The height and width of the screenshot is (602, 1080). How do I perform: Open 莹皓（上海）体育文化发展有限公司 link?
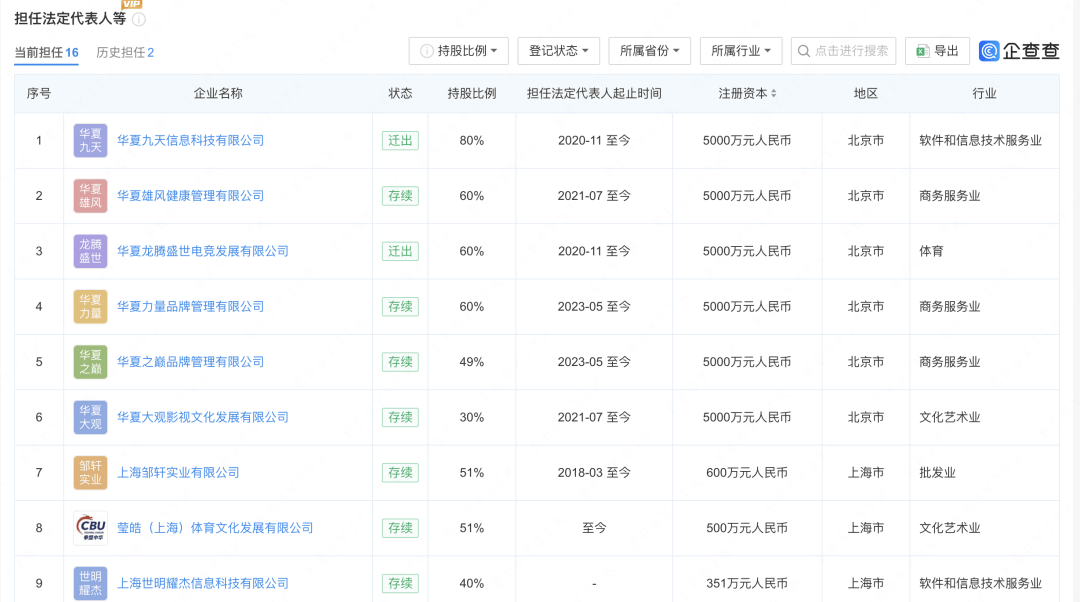(x=215, y=528)
